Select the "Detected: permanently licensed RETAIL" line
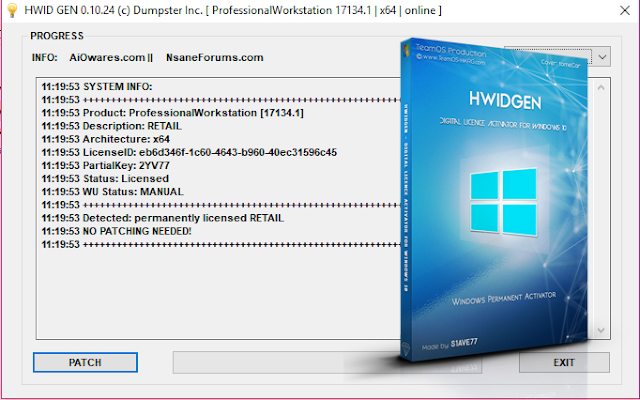 click(162, 218)
